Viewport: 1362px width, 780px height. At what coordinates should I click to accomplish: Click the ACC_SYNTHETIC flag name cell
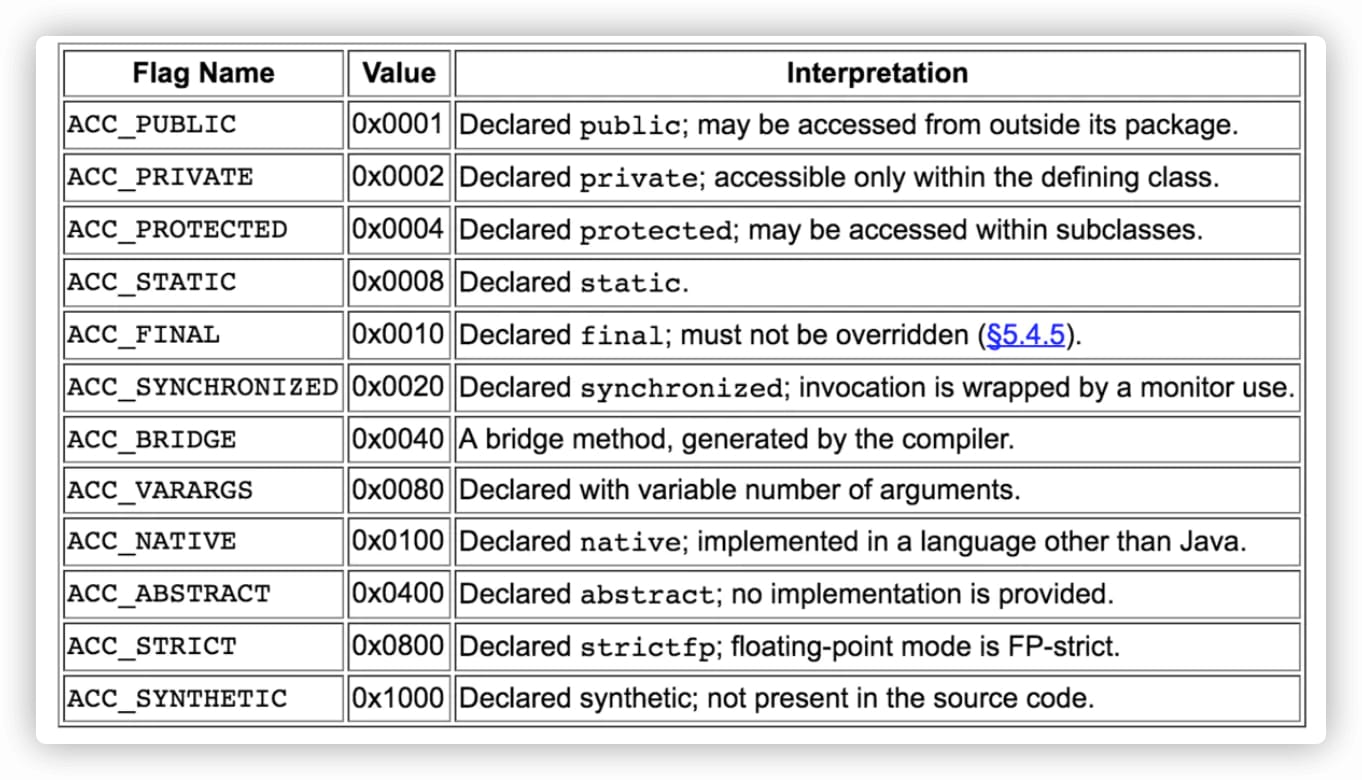[x=203, y=698]
